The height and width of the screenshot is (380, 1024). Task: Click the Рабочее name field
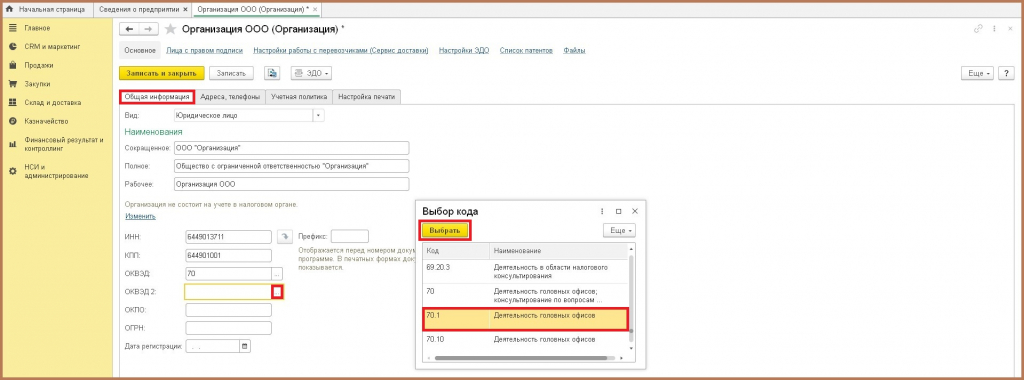291,184
